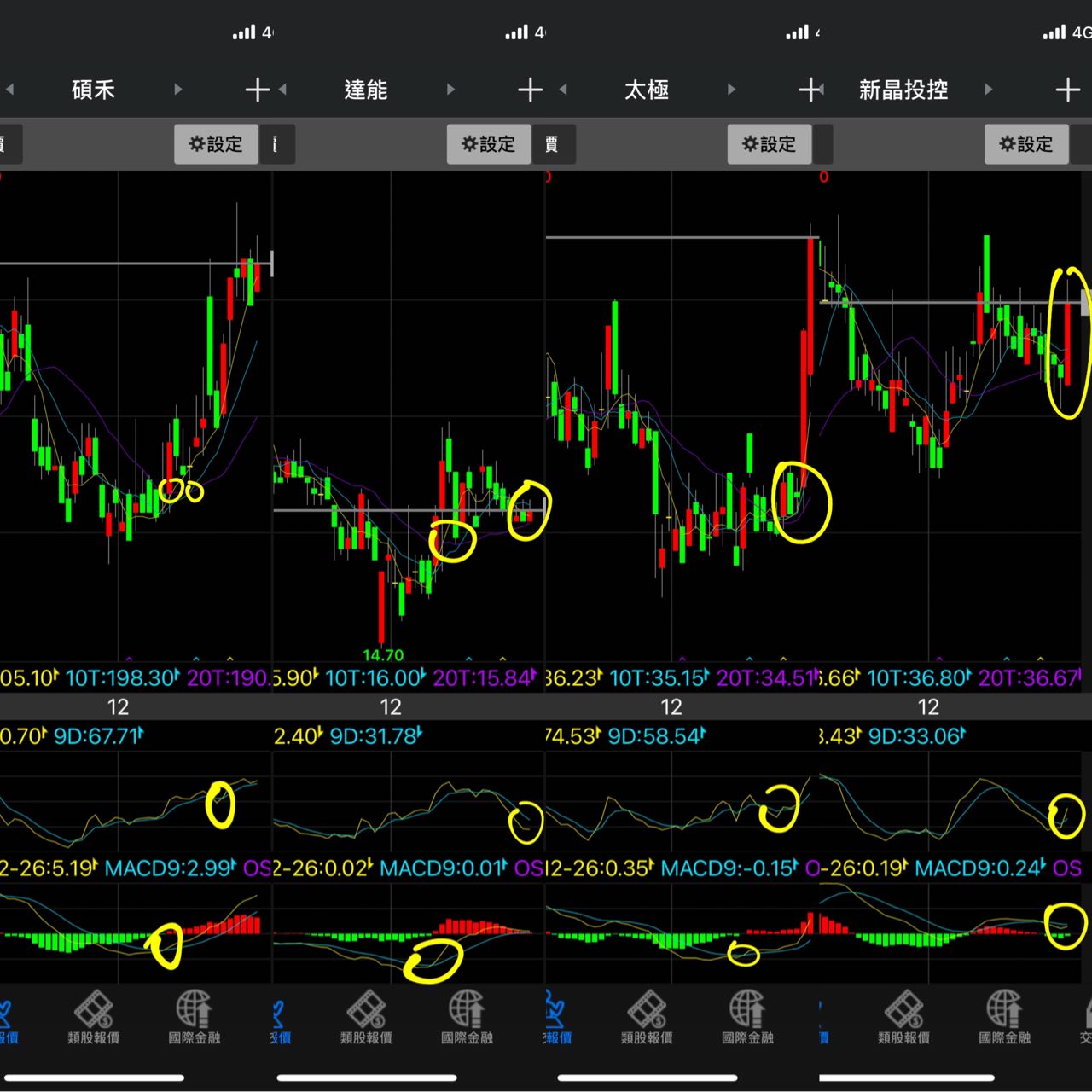Click right arrow next to 太極
The height and width of the screenshot is (1092, 1092).
tap(731, 90)
